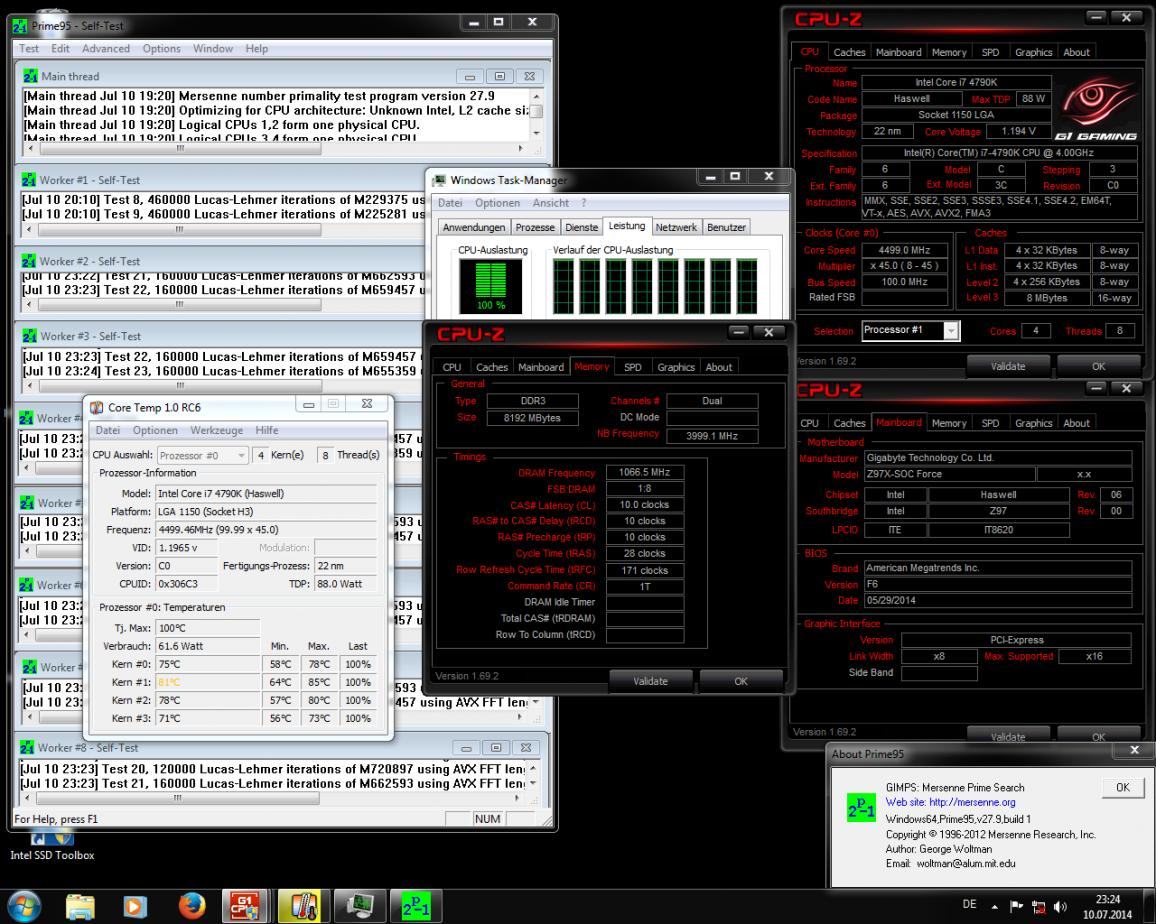This screenshot has height=924, width=1156.
Task: Click Main thread vertical scrollbar down arrow
Action: point(537,133)
